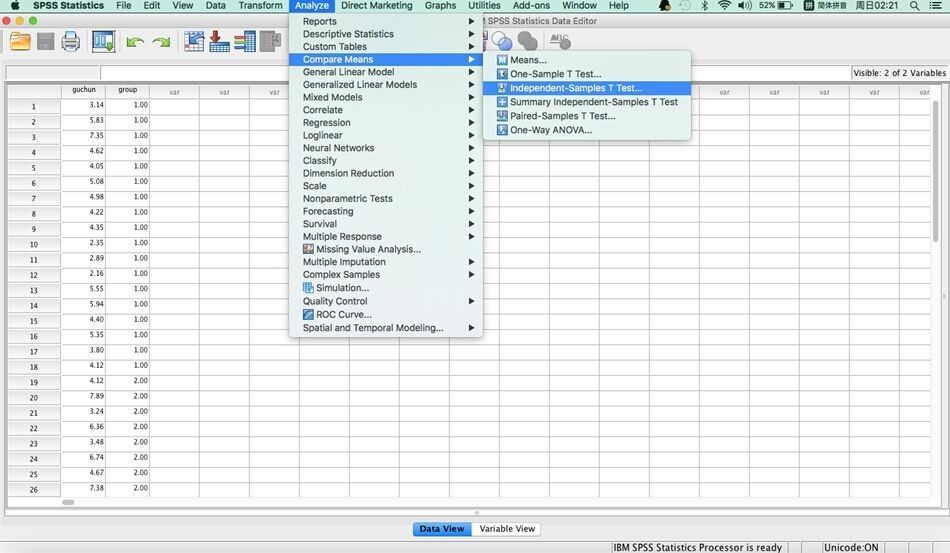Click cell with guchun value 7.89
This screenshot has height=553, width=950.
84,396
